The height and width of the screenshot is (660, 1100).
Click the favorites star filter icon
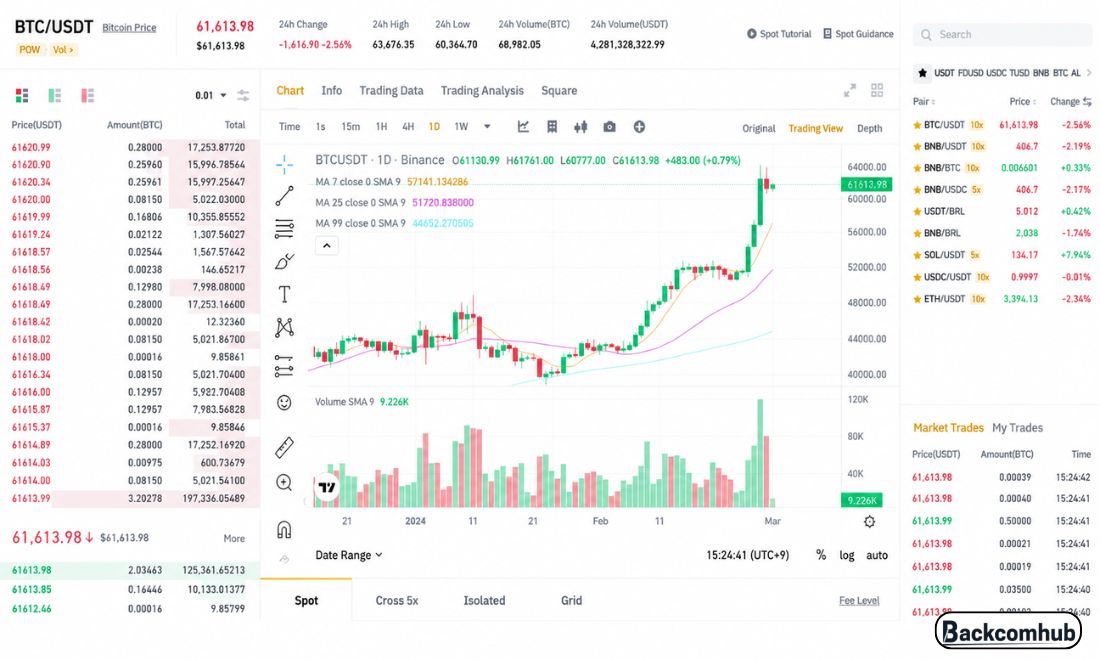[x=922, y=73]
